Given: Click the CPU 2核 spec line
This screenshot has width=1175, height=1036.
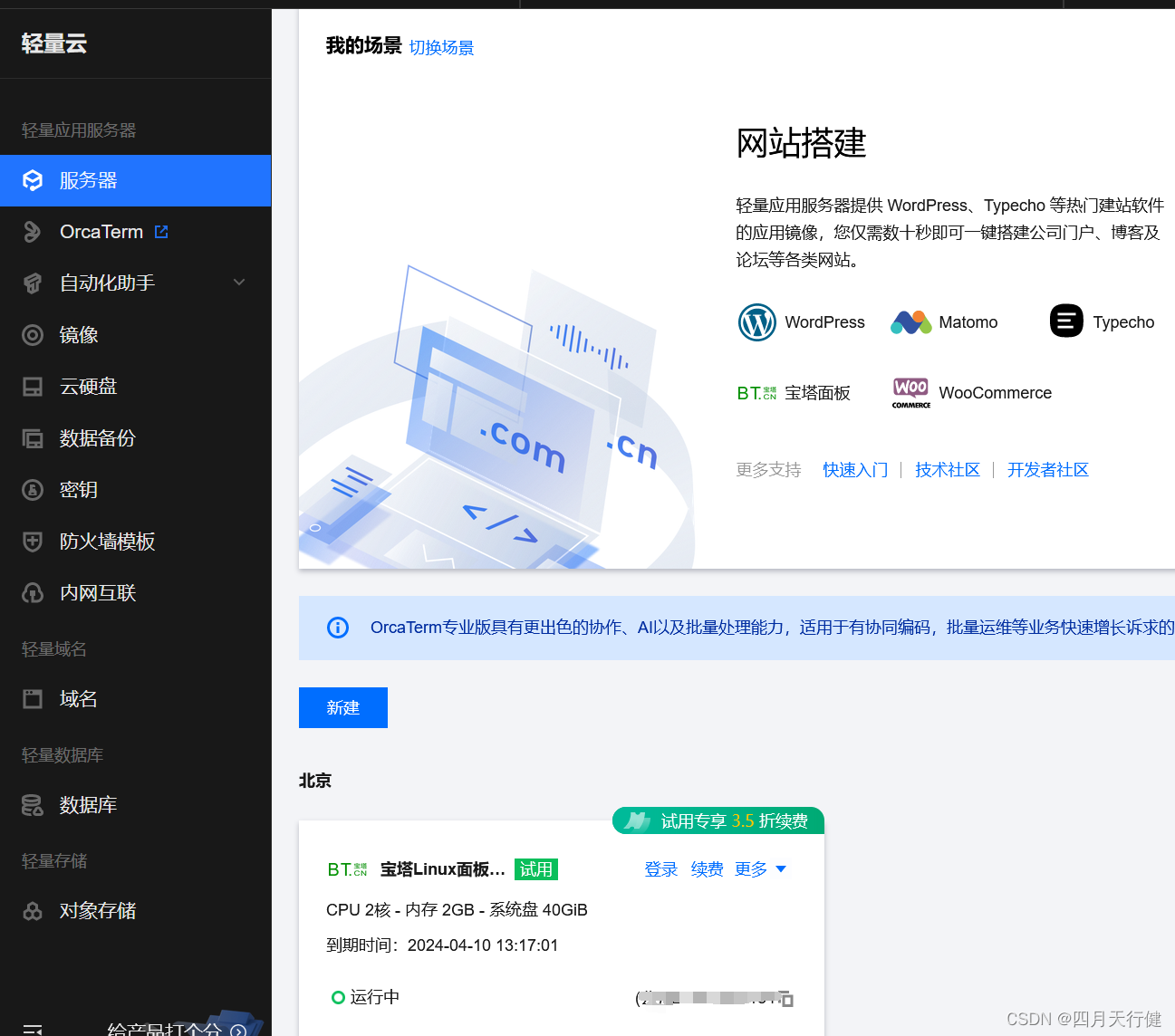Looking at the screenshot, I should tap(457, 910).
